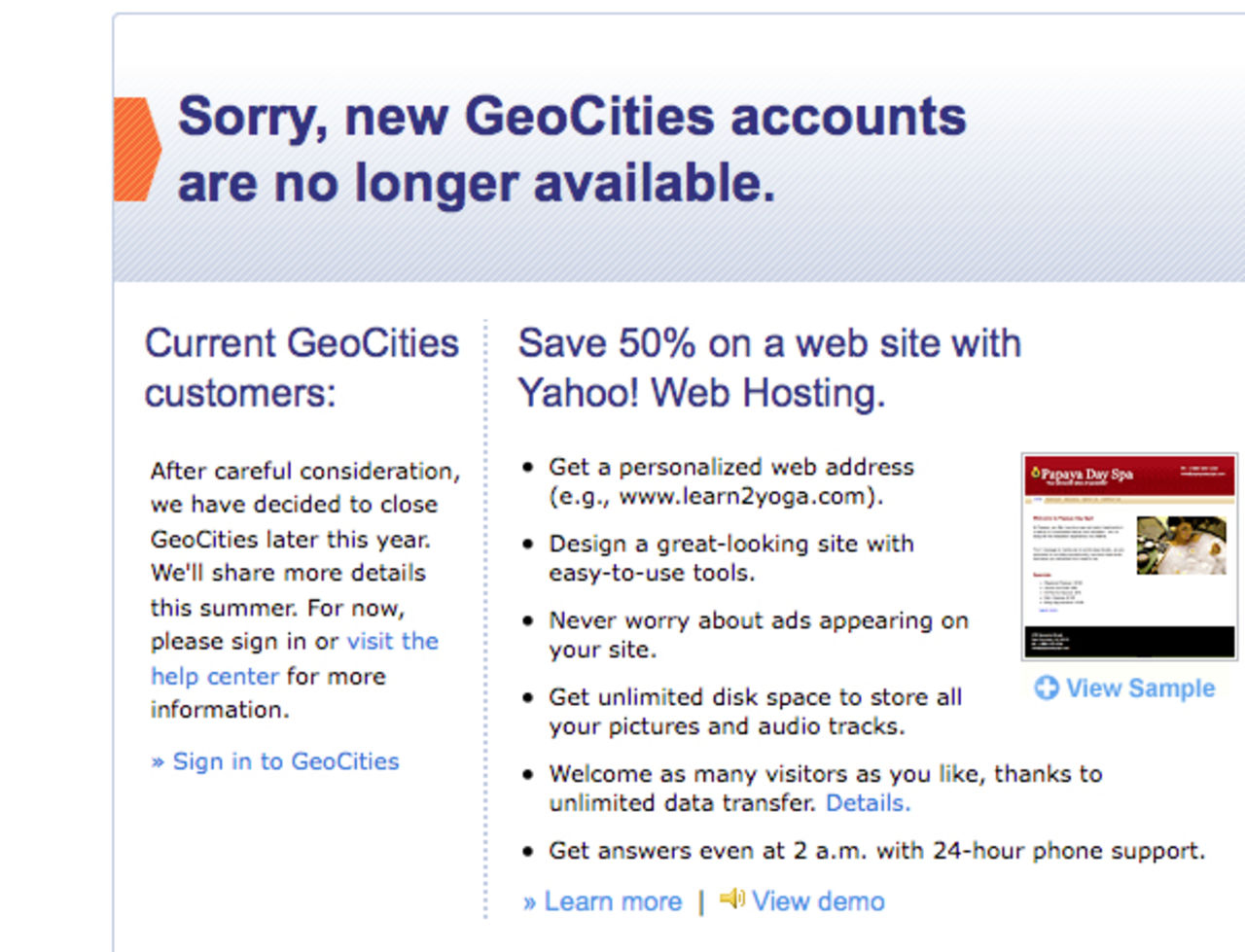Click the blue plus icon by View Sample
The width and height of the screenshot is (1245, 952).
[1047, 688]
